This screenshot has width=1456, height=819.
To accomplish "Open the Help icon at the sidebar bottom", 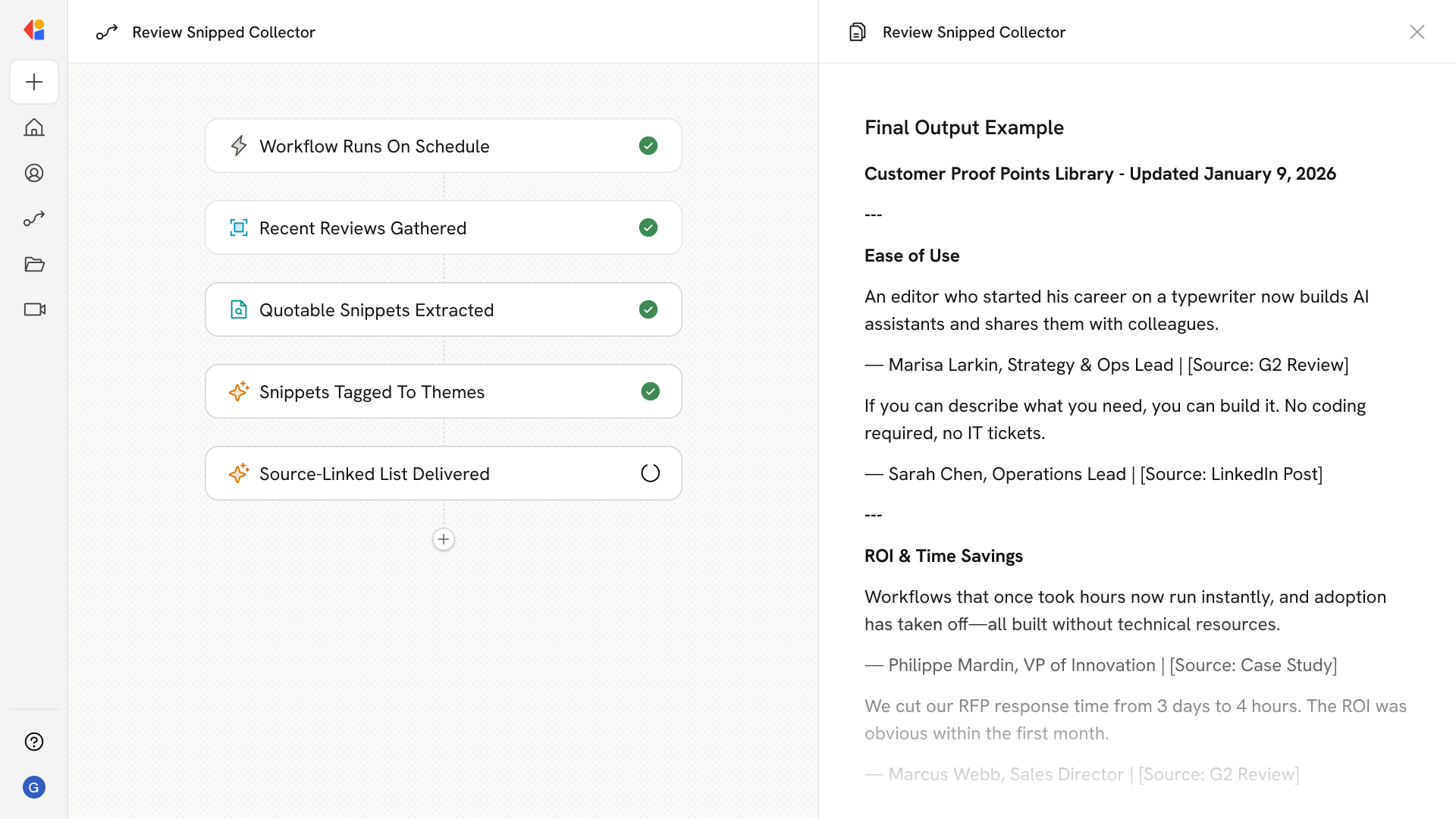I will point(34,742).
